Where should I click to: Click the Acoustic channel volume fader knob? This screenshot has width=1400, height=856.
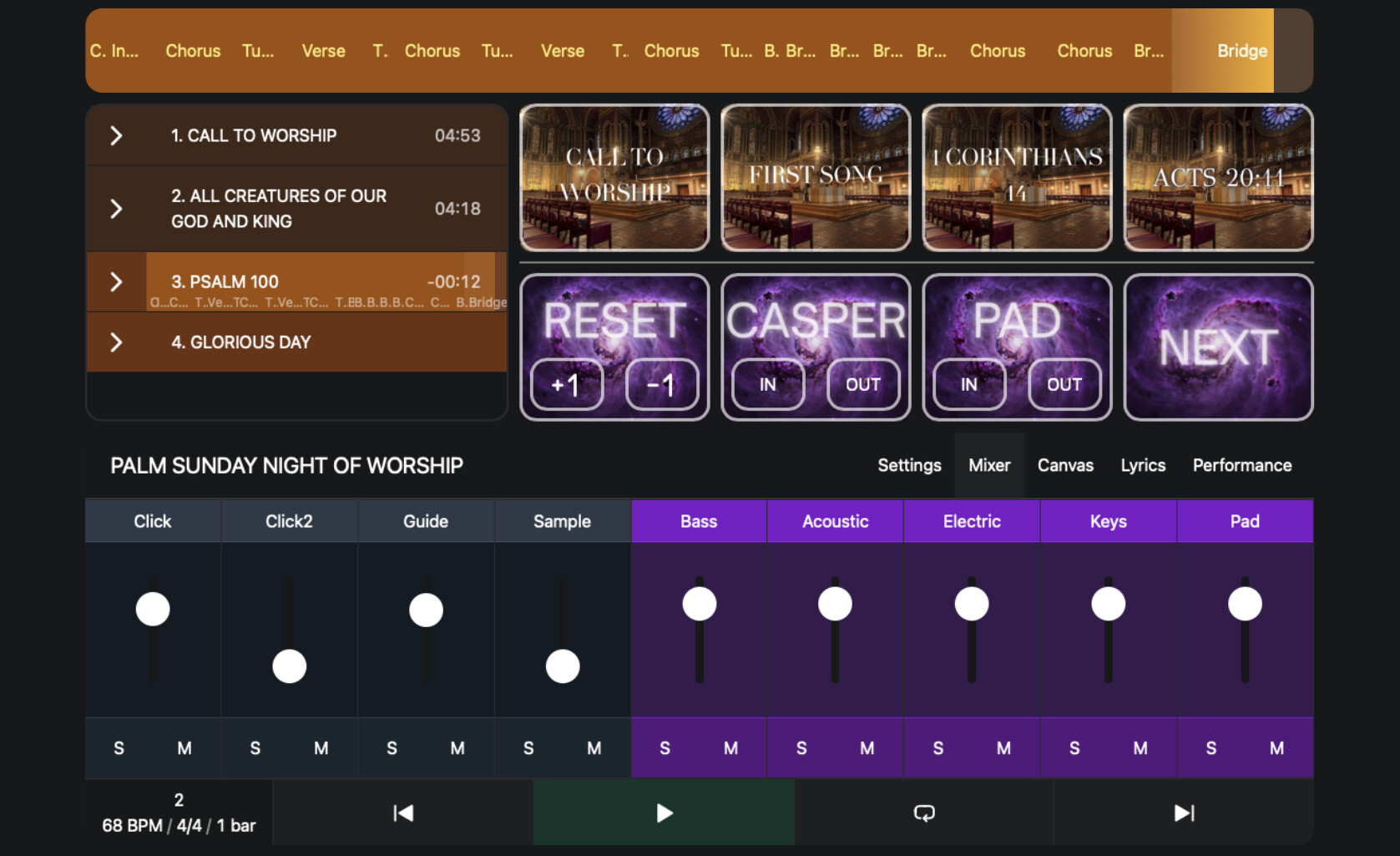click(835, 604)
